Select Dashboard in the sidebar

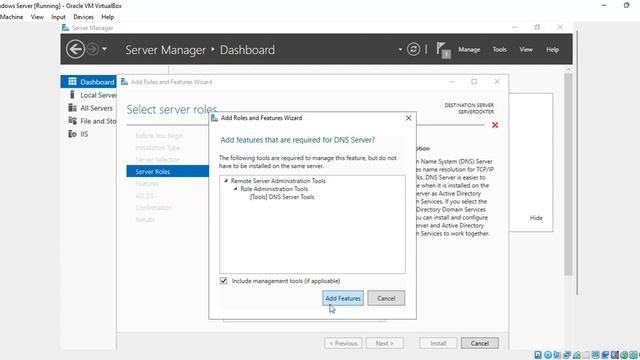coord(89,82)
